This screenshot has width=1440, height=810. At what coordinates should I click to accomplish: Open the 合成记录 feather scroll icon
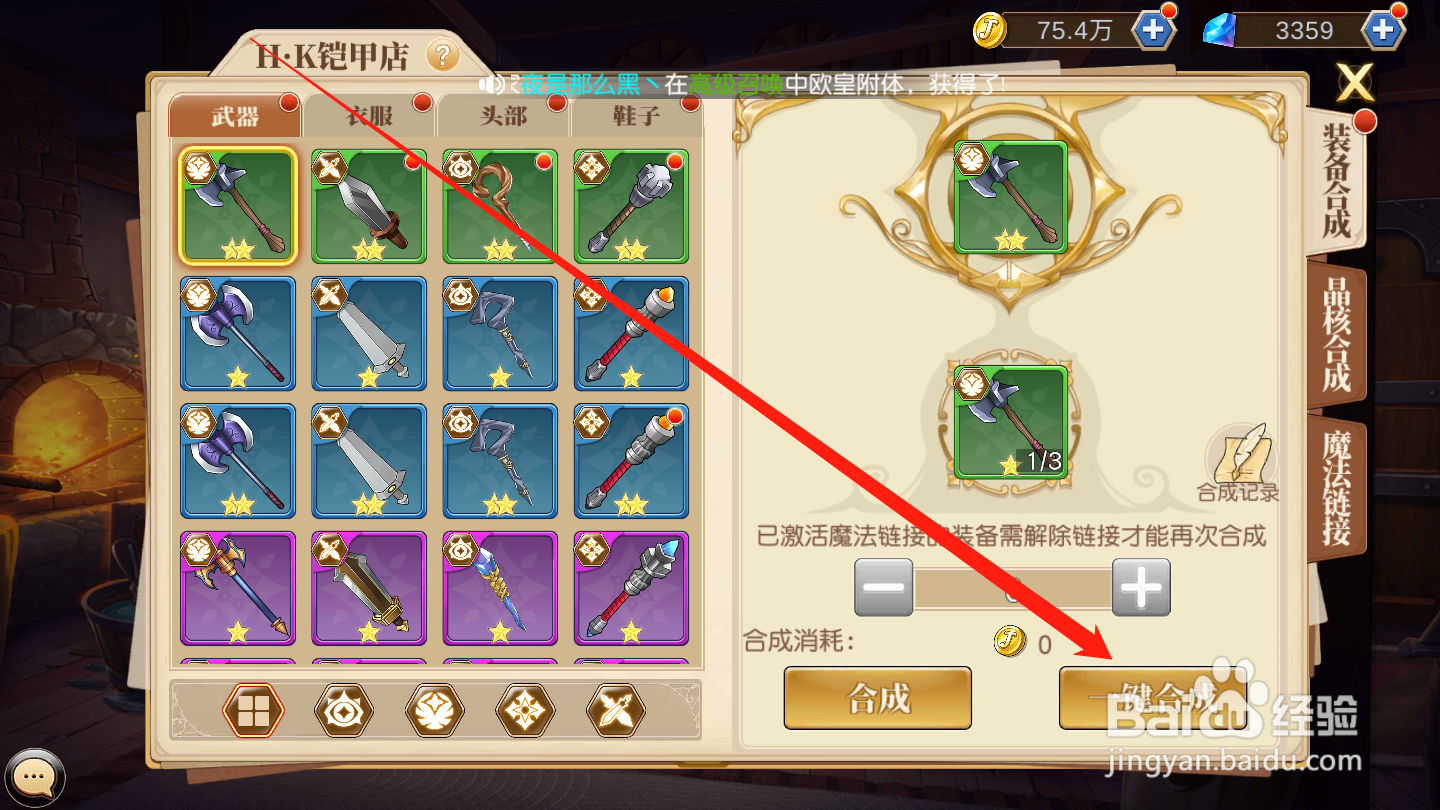pyautogui.click(x=1239, y=463)
